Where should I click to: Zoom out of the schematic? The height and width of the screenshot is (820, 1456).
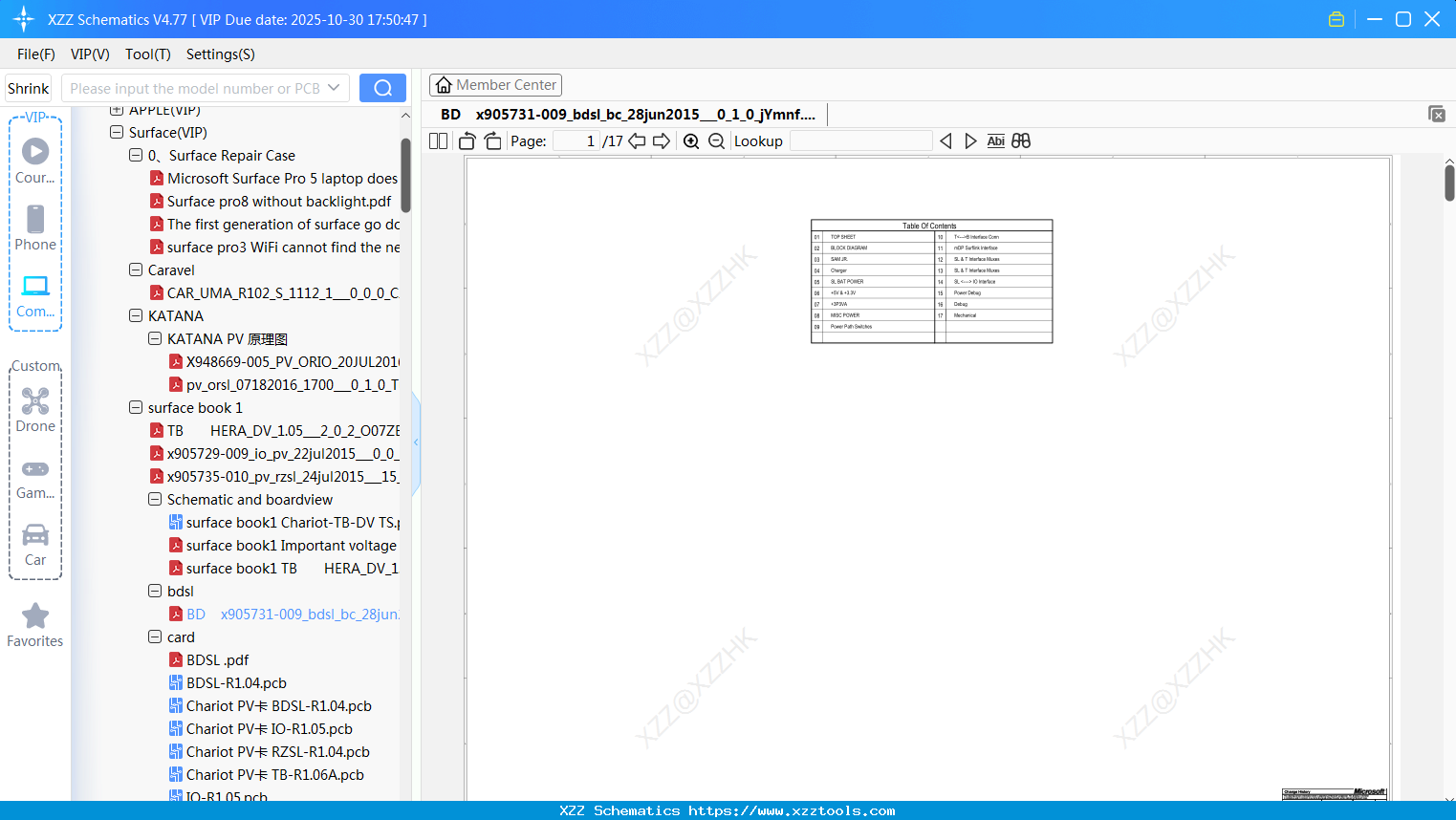716,140
